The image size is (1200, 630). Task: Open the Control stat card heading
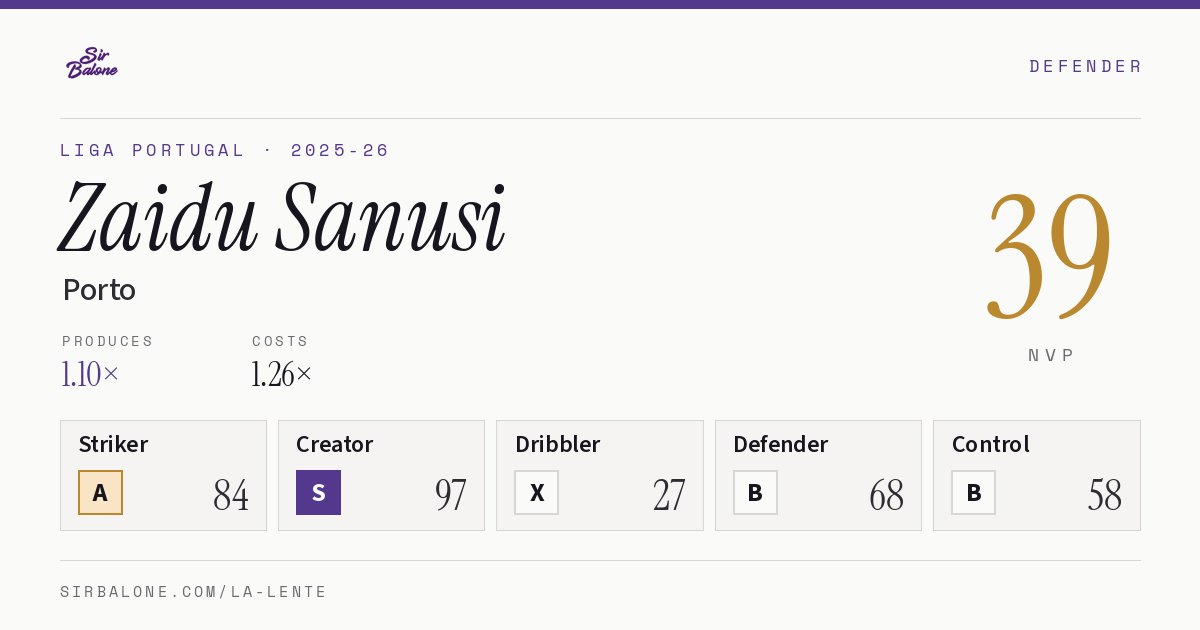pyautogui.click(x=990, y=444)
